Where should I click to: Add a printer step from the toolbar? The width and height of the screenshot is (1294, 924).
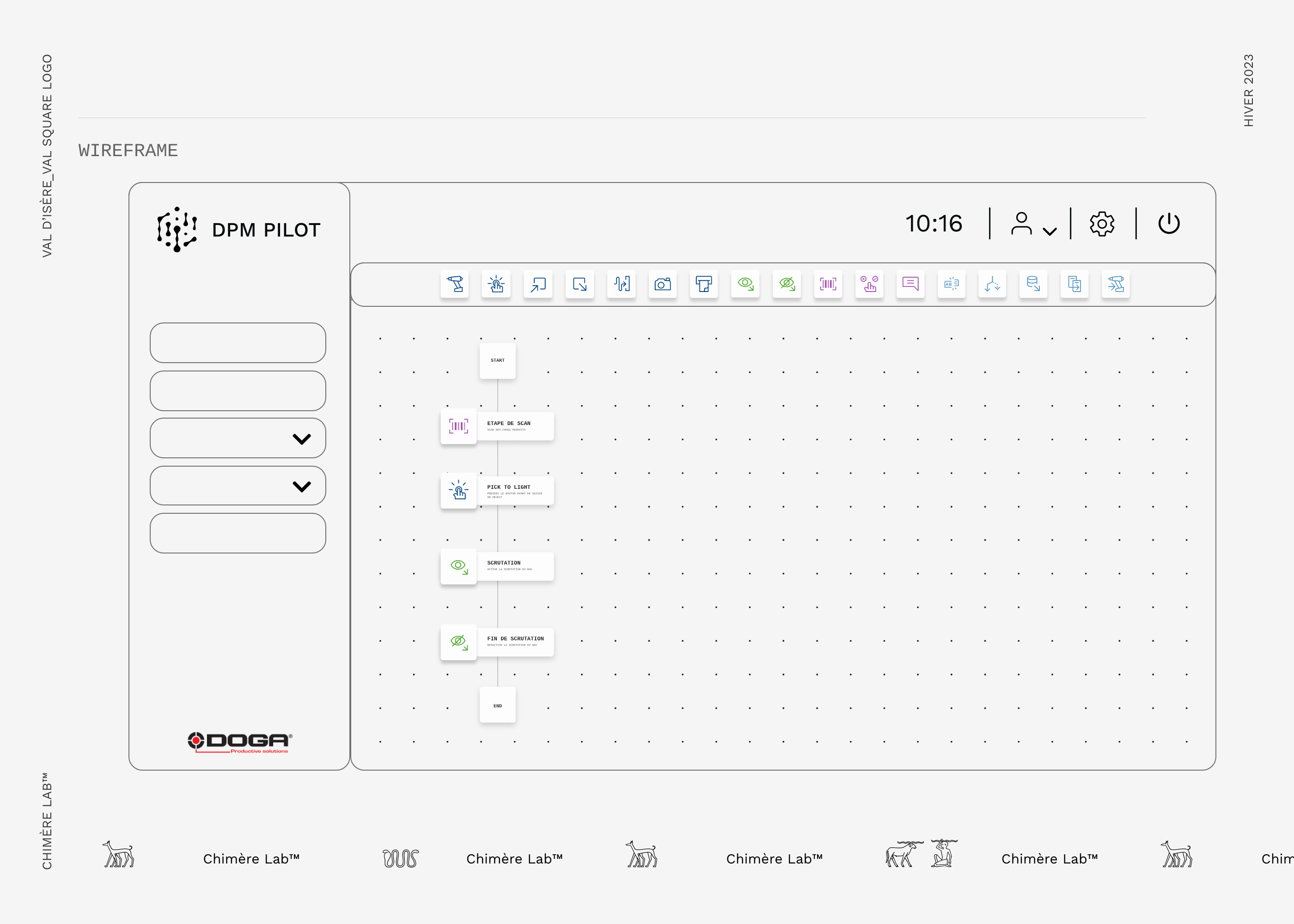tap(704, 284)
